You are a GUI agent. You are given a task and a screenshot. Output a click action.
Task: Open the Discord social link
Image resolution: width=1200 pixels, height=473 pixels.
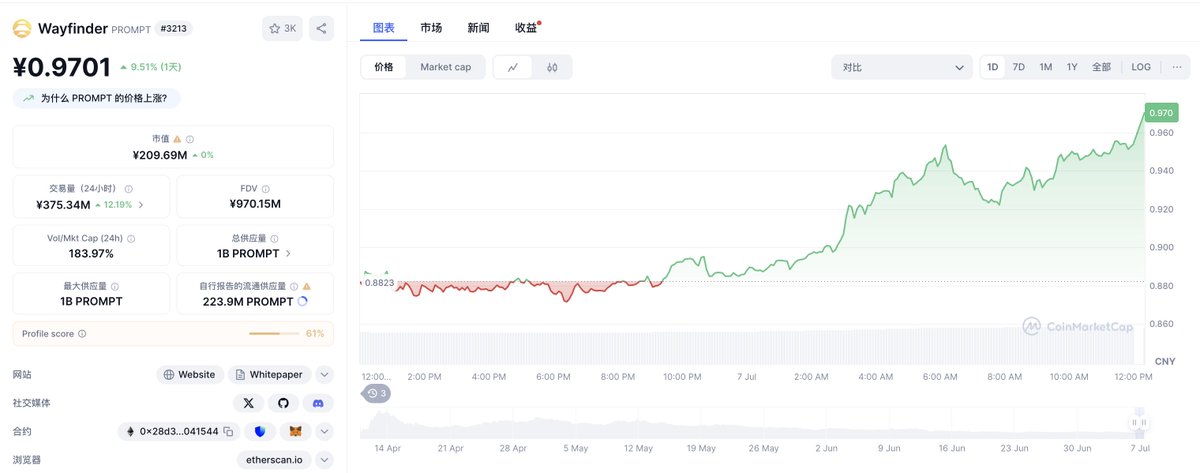click(x=318, y=403)
